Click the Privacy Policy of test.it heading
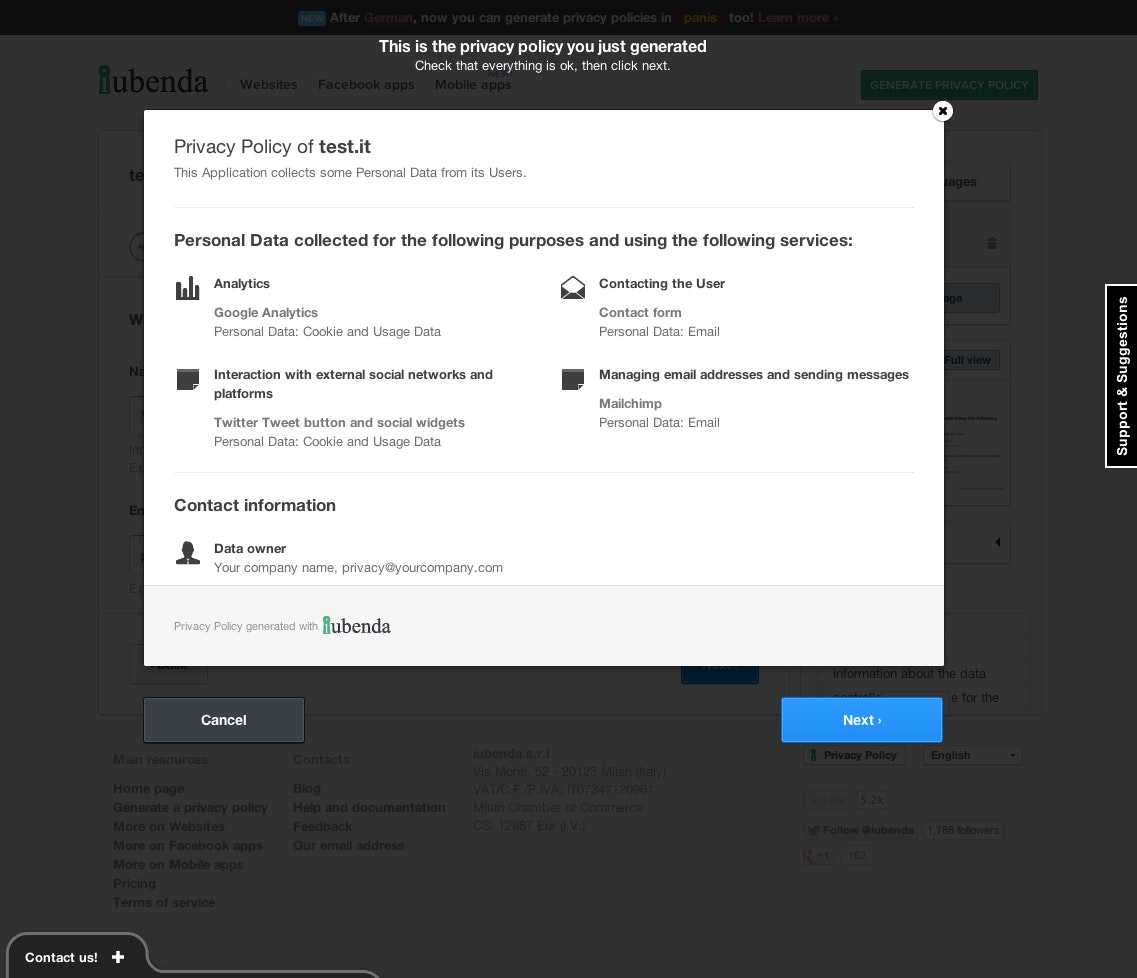Viewport: 1137px width, 978px height. coord(273,146)
